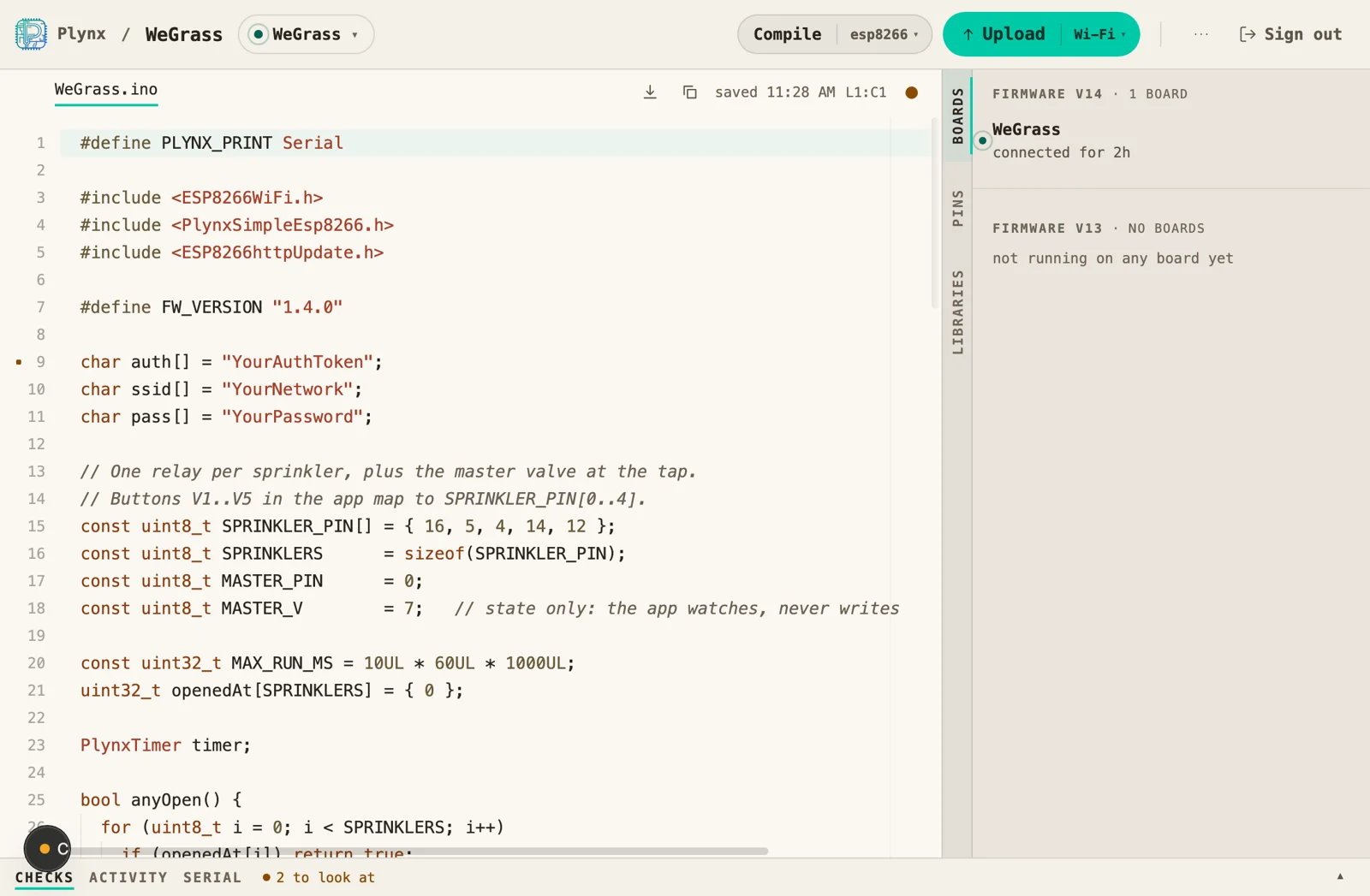Click the editor horizontal scrollbar
Viewport: 1370px width, 896px height.
tap(420, 851)
